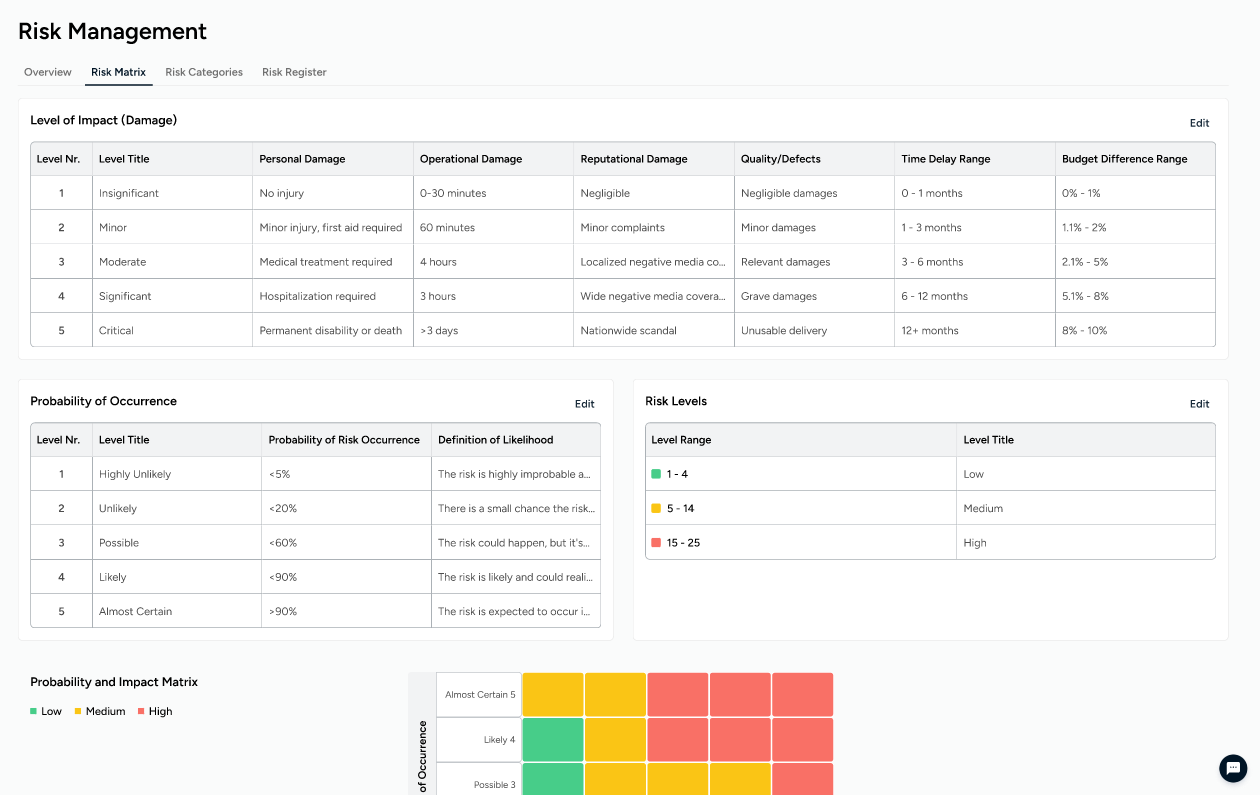
Task: Select the Low legend marker in the matrix legend
Action: tap(33, 711)
